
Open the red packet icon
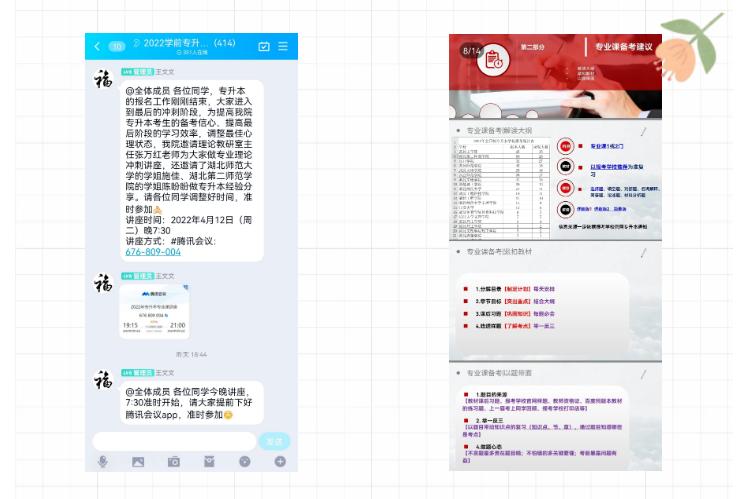click(209, 461)
